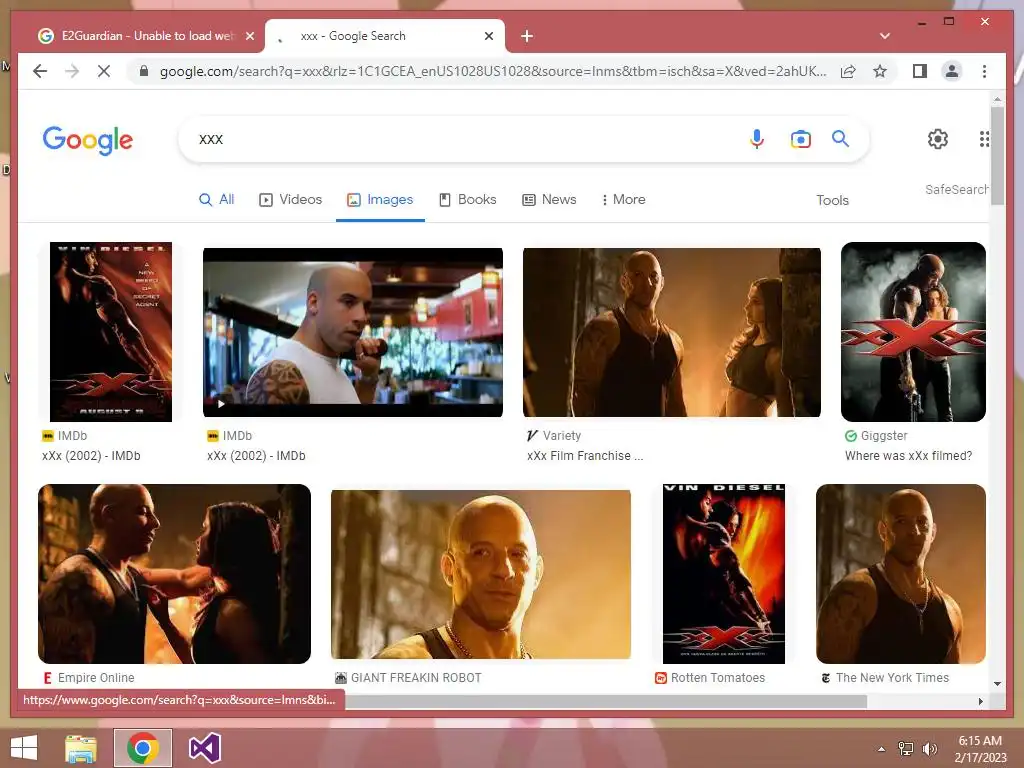The height and width of the screenshot is (768, 1024).
Task: Show hidden tray icons arrow
Action: pyautogui.click(x=881, y=749)
